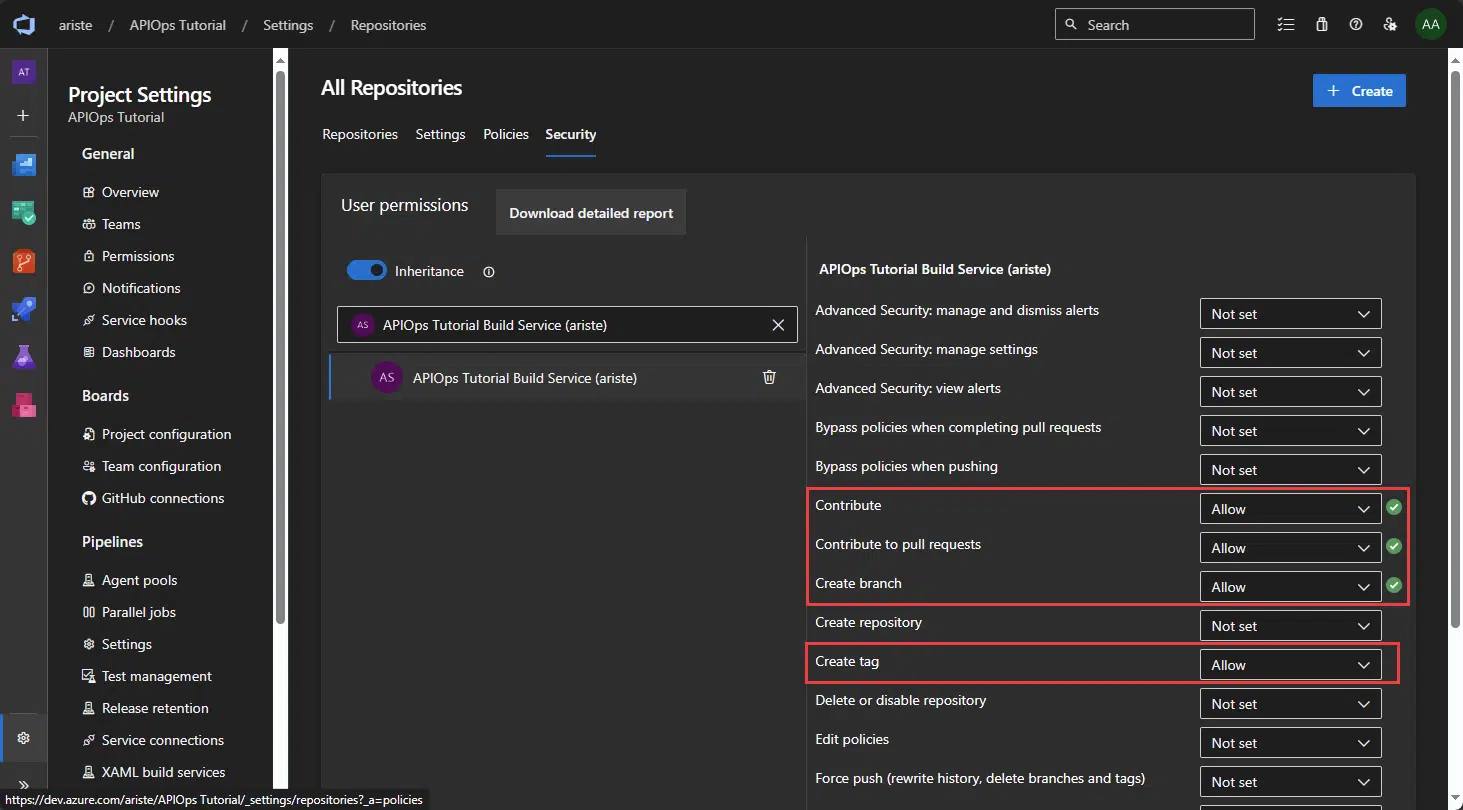
Task: Remove the Build Service from the search field
Action: (x=778, y=324)
